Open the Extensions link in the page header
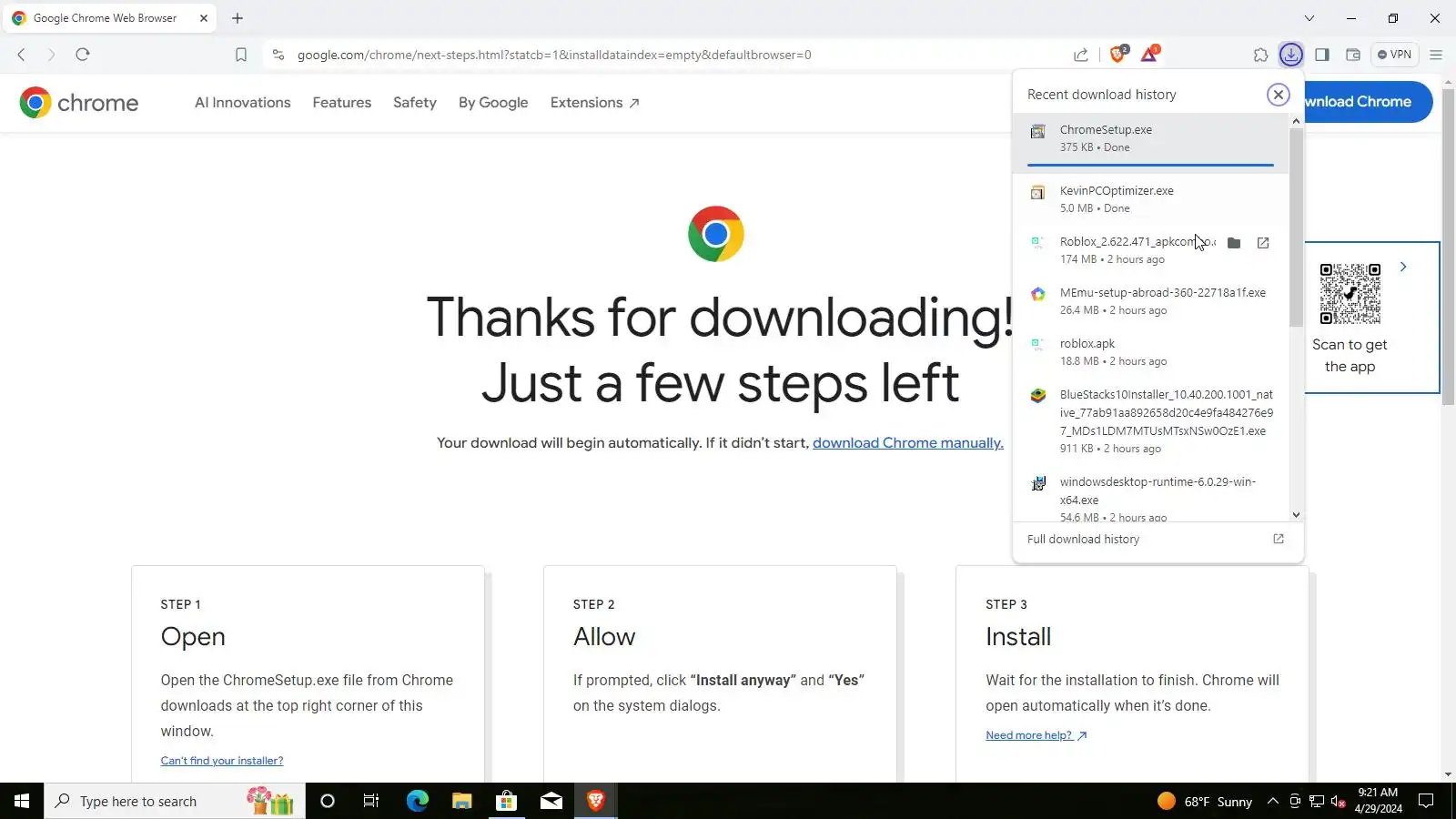 coord(595,103)
